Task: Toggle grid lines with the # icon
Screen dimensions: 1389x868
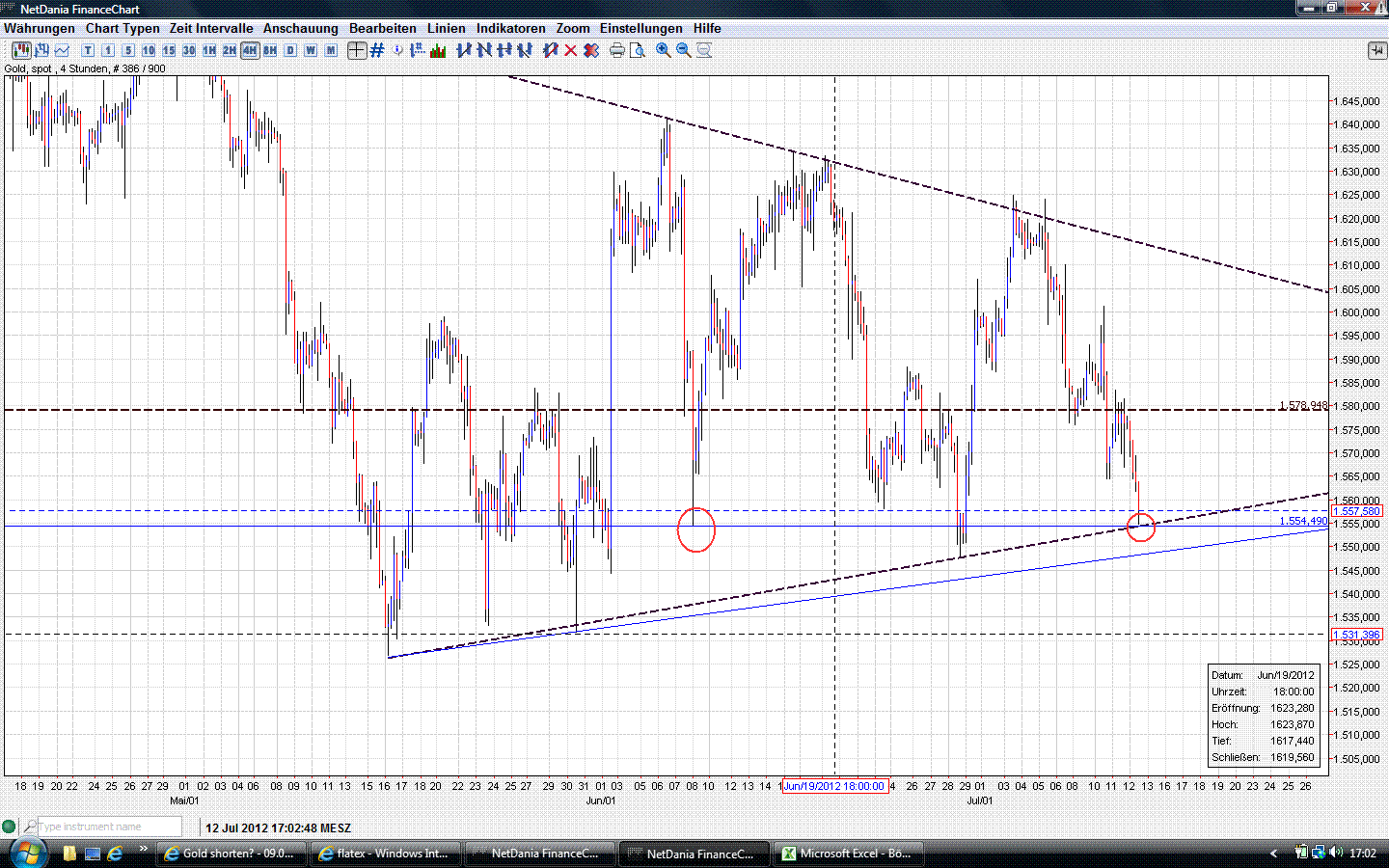Action: [x=376, y=50]
